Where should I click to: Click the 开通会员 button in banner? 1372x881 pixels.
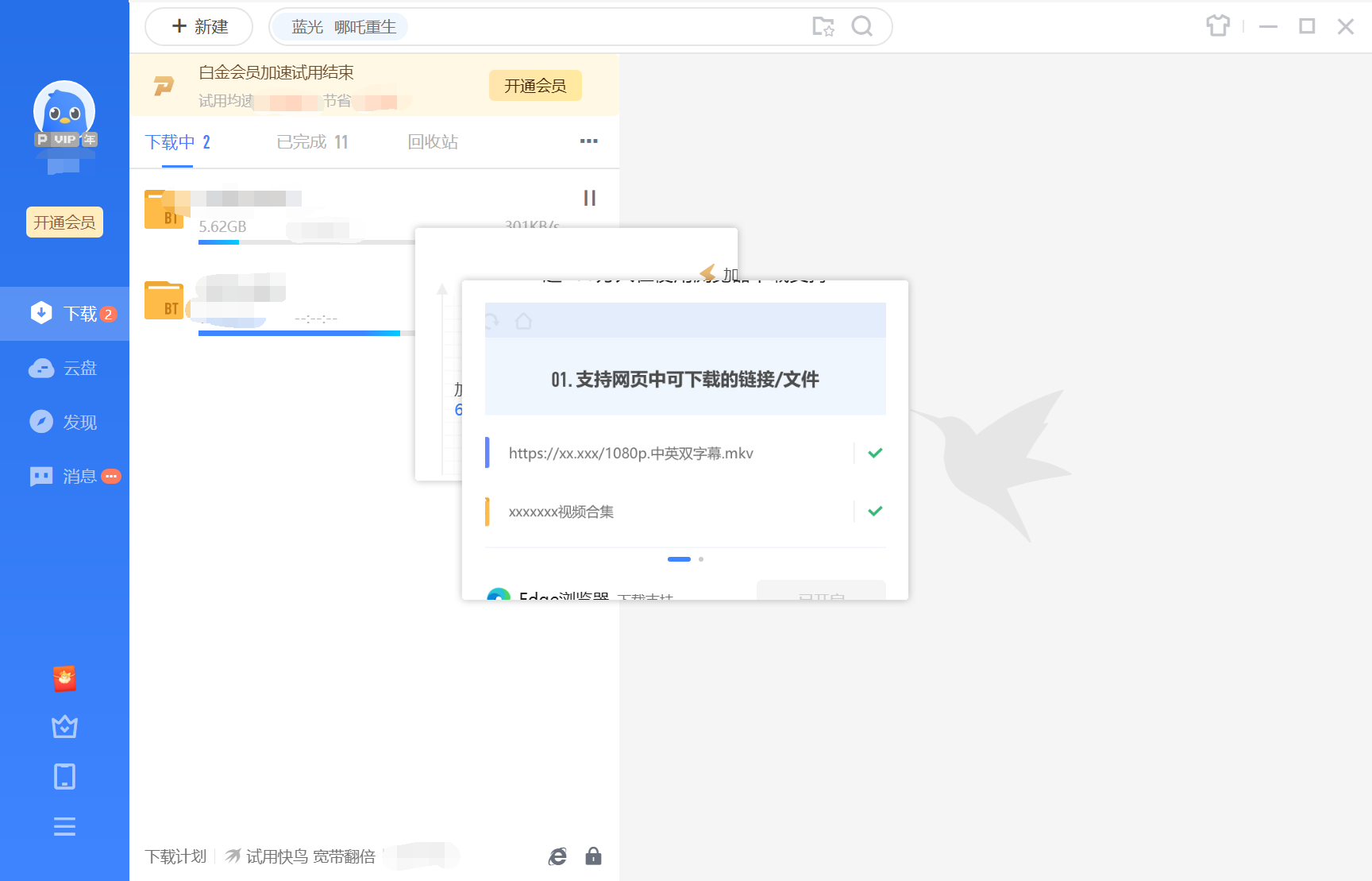pos(534,85)
